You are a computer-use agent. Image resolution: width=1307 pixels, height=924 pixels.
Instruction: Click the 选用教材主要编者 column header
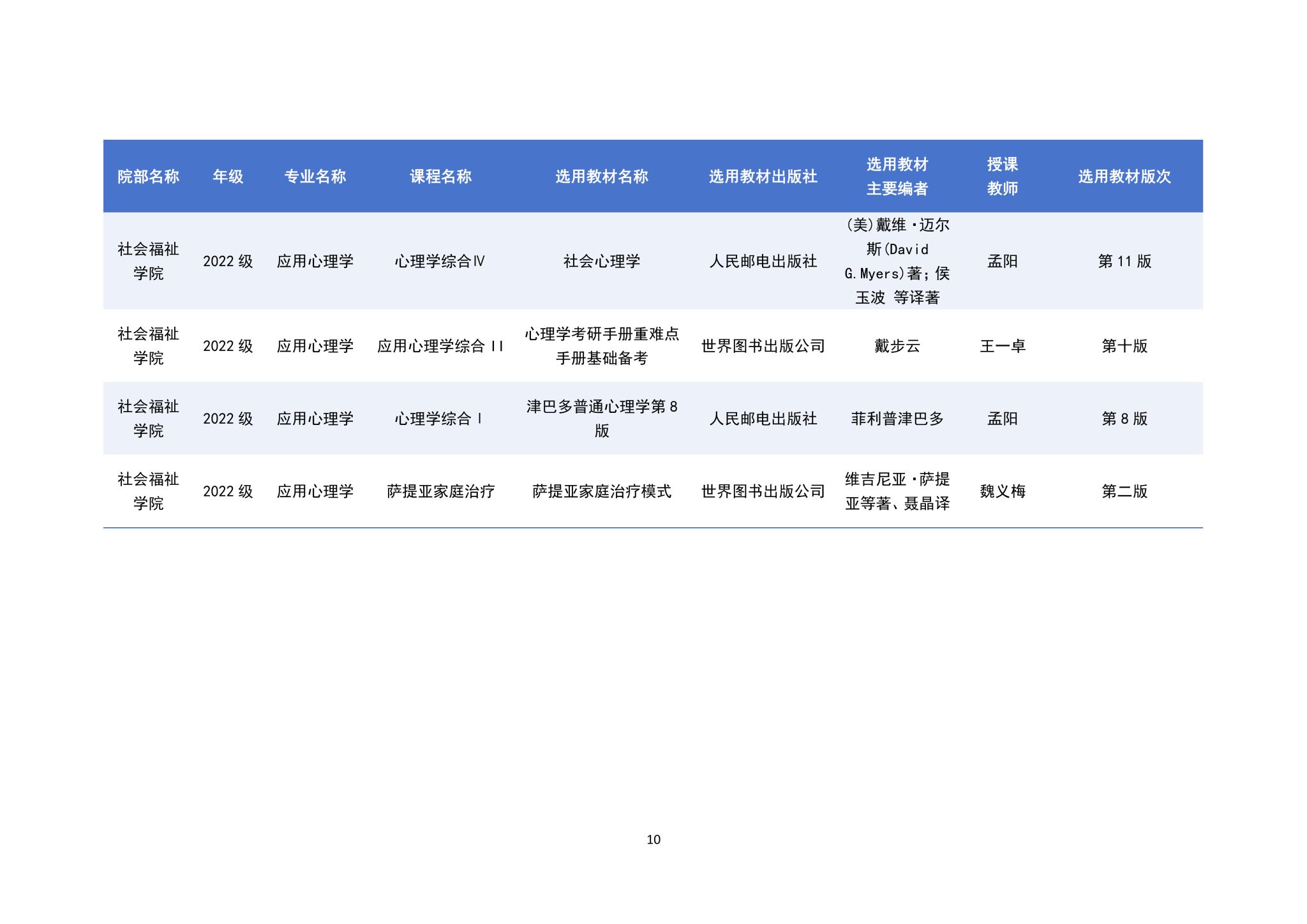point(897,177)
